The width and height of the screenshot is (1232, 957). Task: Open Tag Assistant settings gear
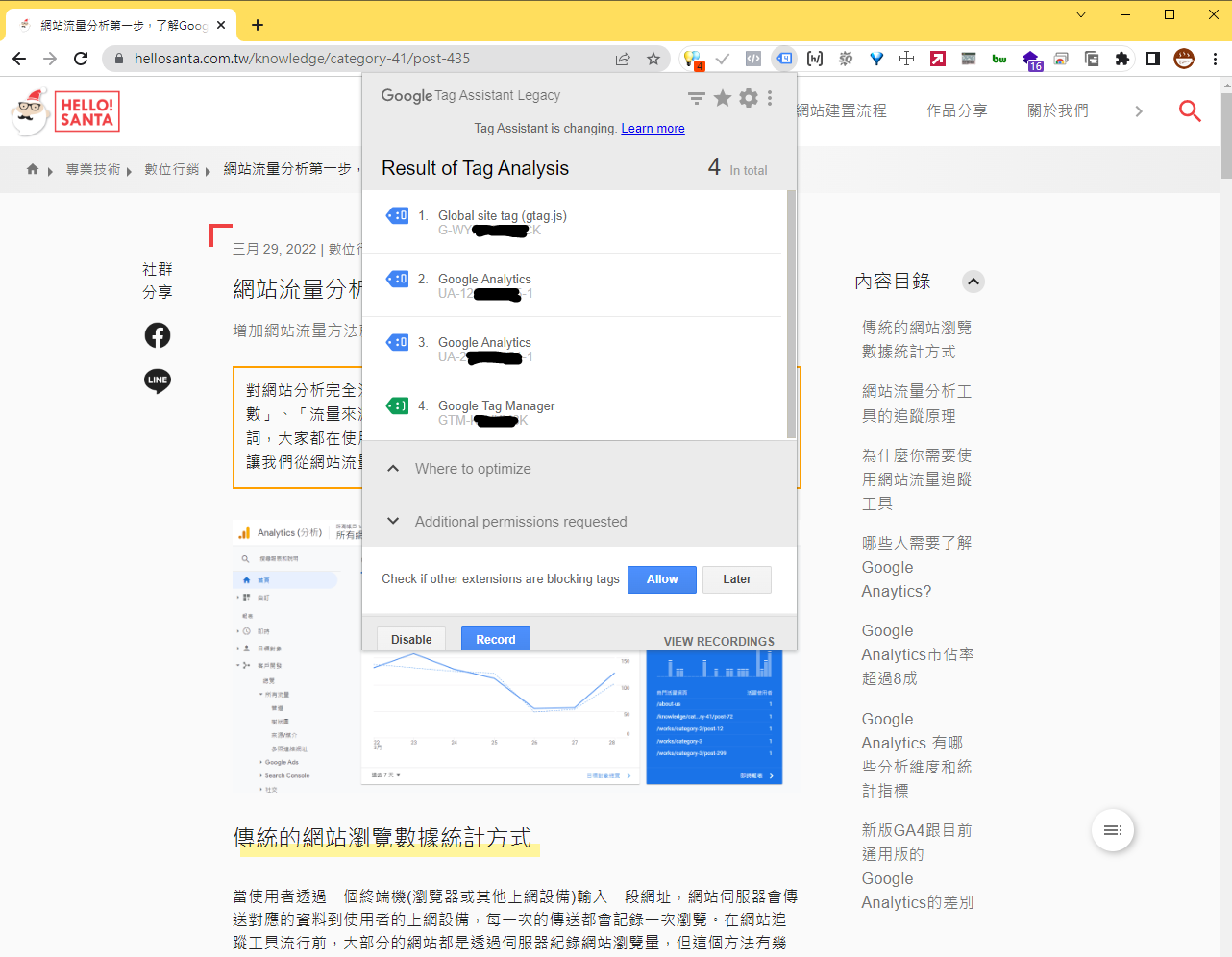coord(749,97)
